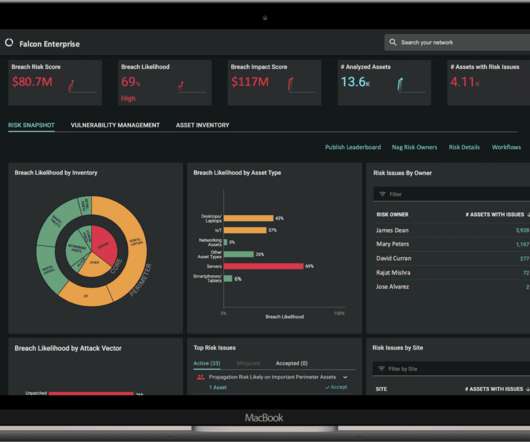
Task: Open the Breach Impact Score trend sparkline
Action: pyautogui.click(x=302, y=84)
